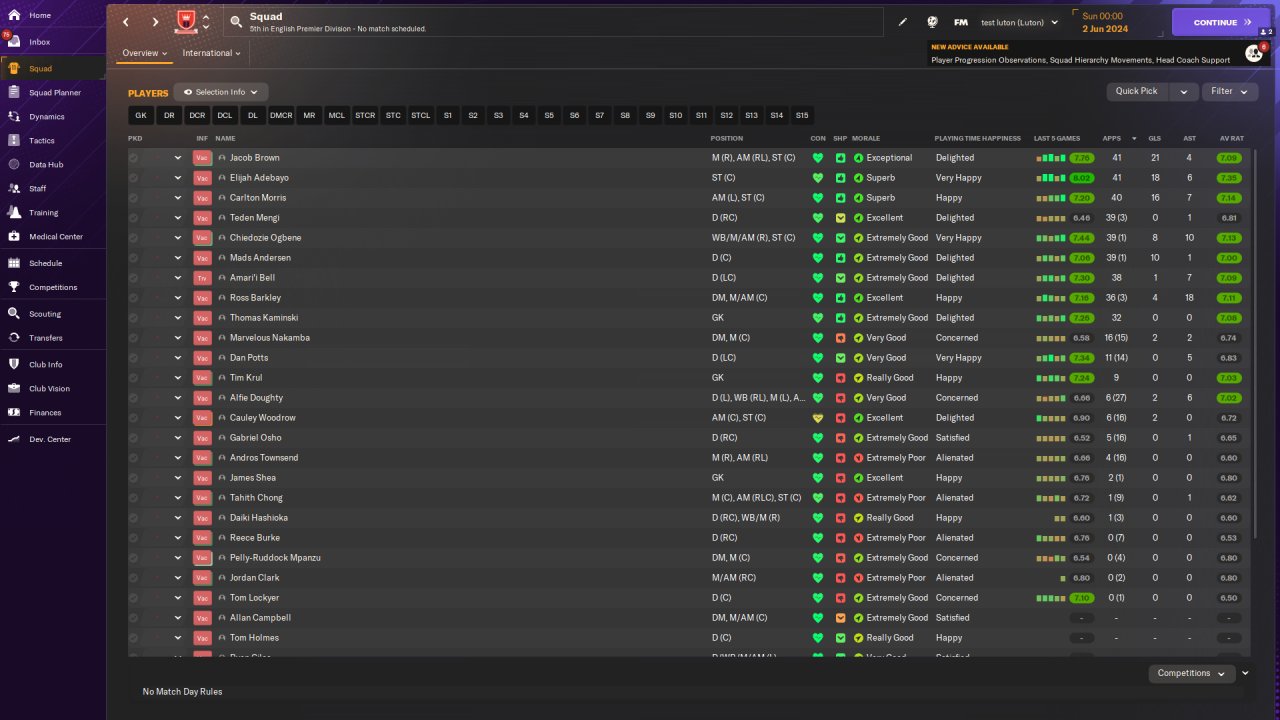Toggle pick checkbox for Jacob Brown
Image resolution: width=1280 pixels, height=720 pixels.
134,158
